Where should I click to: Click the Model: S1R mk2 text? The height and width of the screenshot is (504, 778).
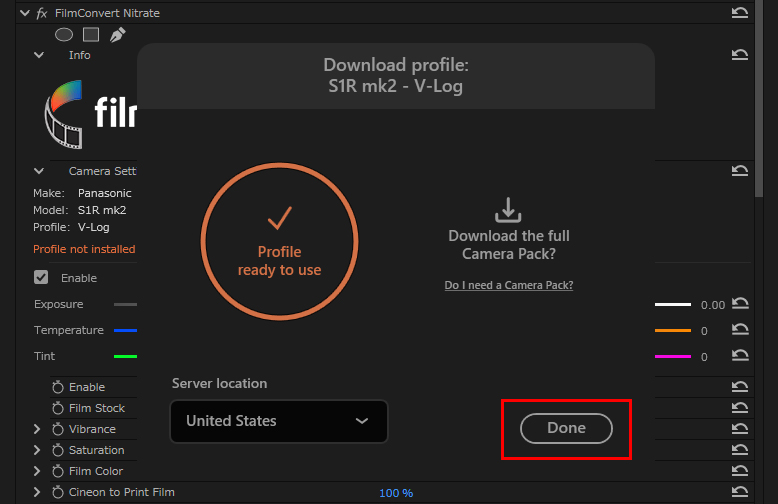[80, 210]
